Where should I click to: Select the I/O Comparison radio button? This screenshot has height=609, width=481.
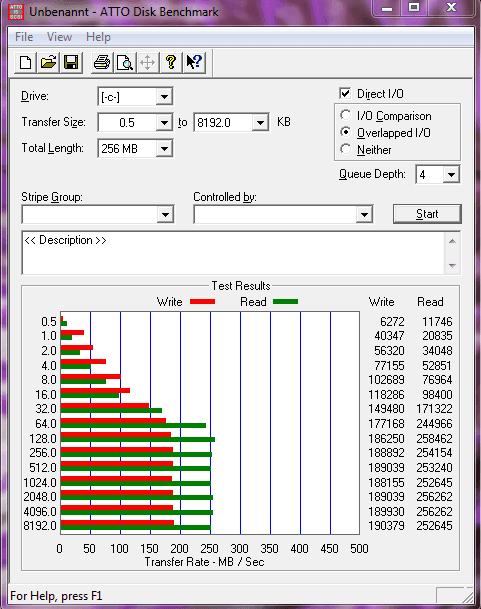[x=345, y=115]
